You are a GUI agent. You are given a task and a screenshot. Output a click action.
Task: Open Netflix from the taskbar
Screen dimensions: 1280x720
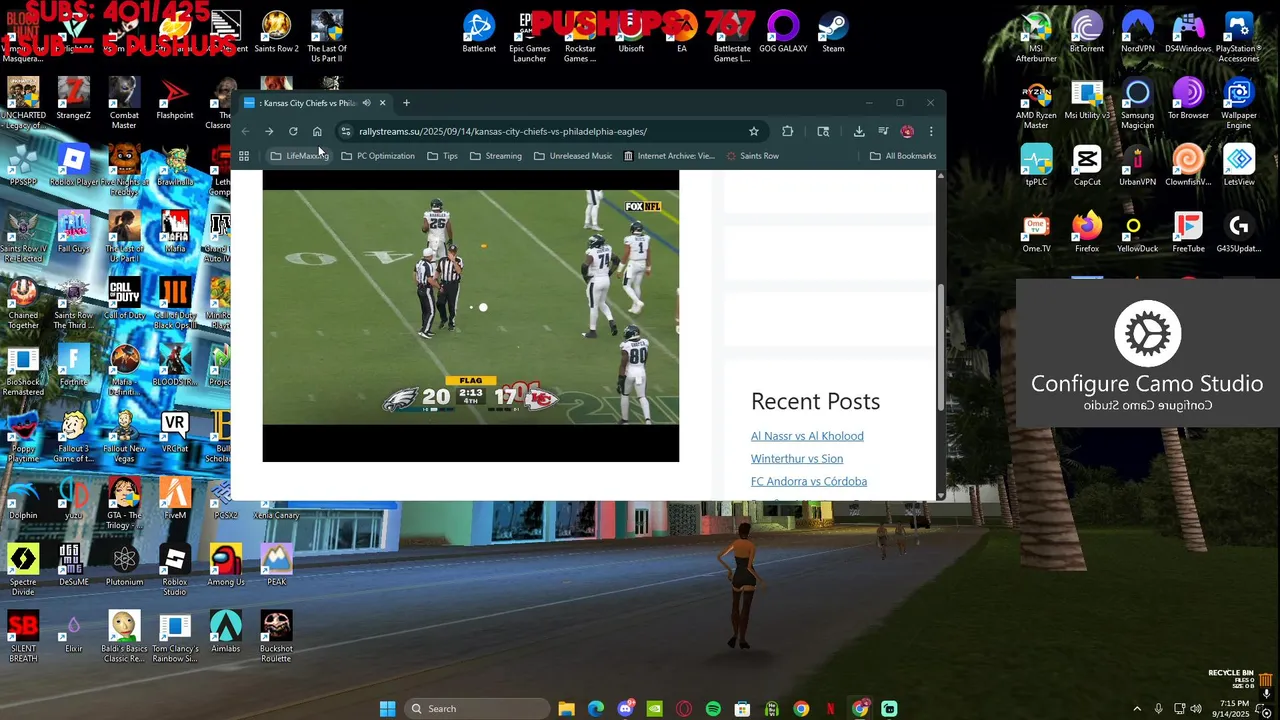pyautogui.click(x=830, y=709)
